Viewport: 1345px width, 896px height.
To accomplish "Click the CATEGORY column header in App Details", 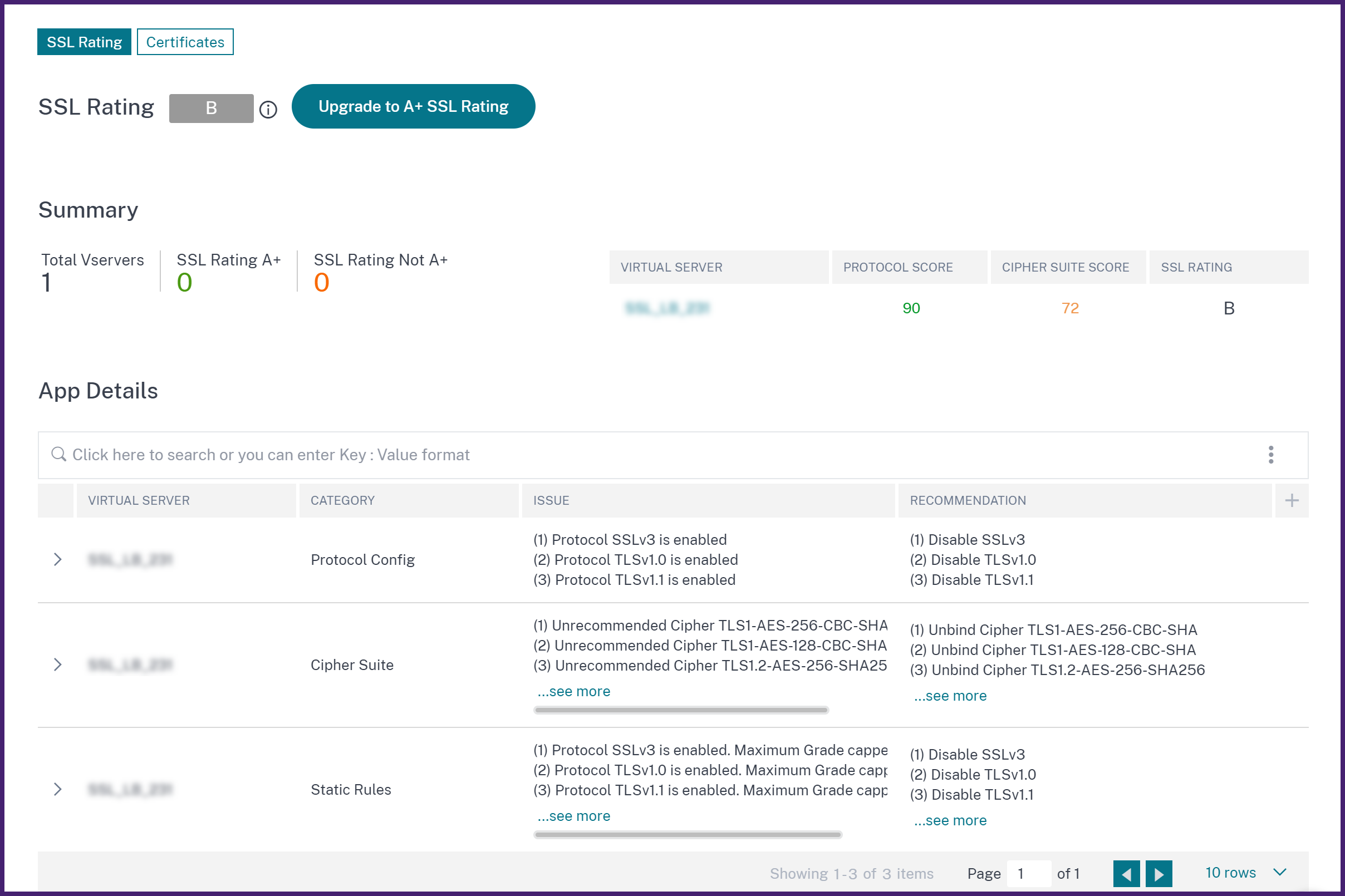I will point(409,500).
